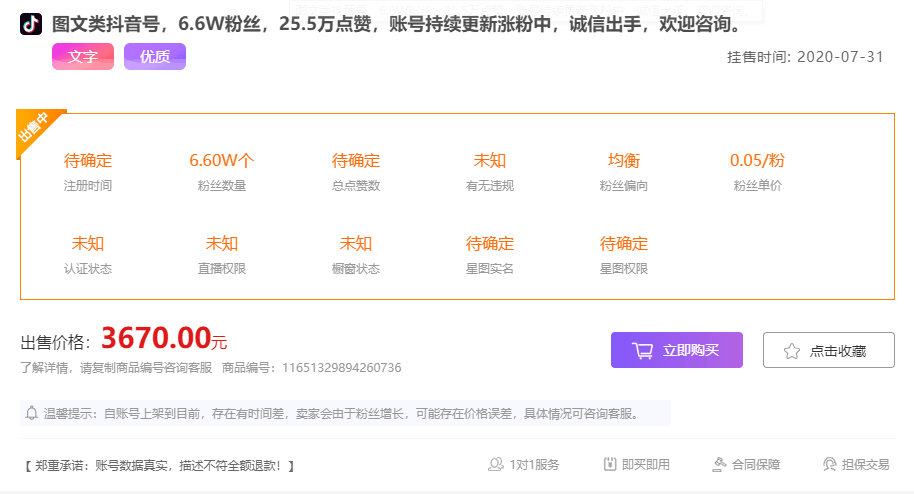This screenshot has width=914, height=494.
Task: Click the 0.05/粉 unit price value
Action: (x=757, y=160)
